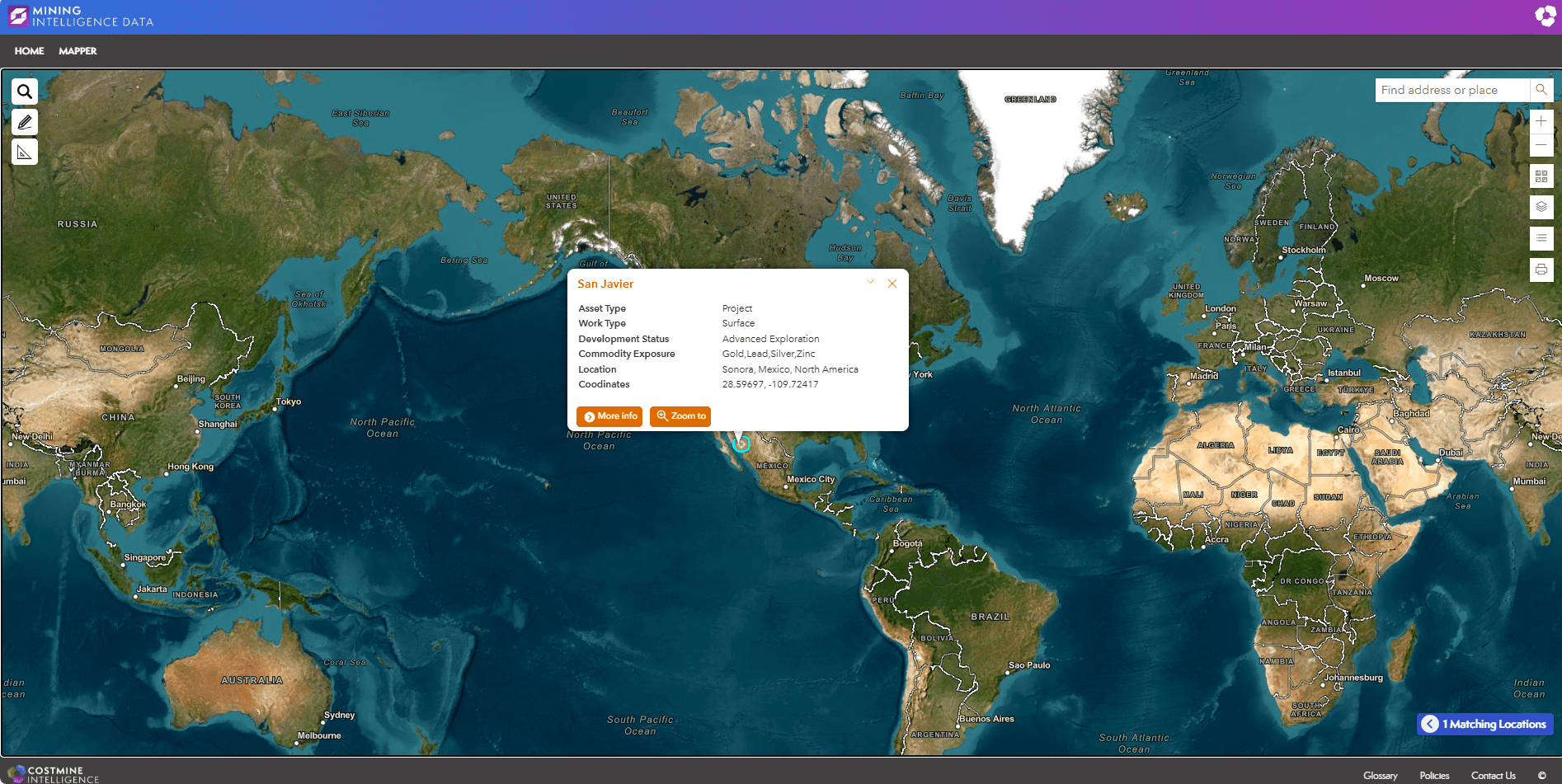Open the map search tool
This screenshot has width=1562, height=784.
tap(25, 92)
